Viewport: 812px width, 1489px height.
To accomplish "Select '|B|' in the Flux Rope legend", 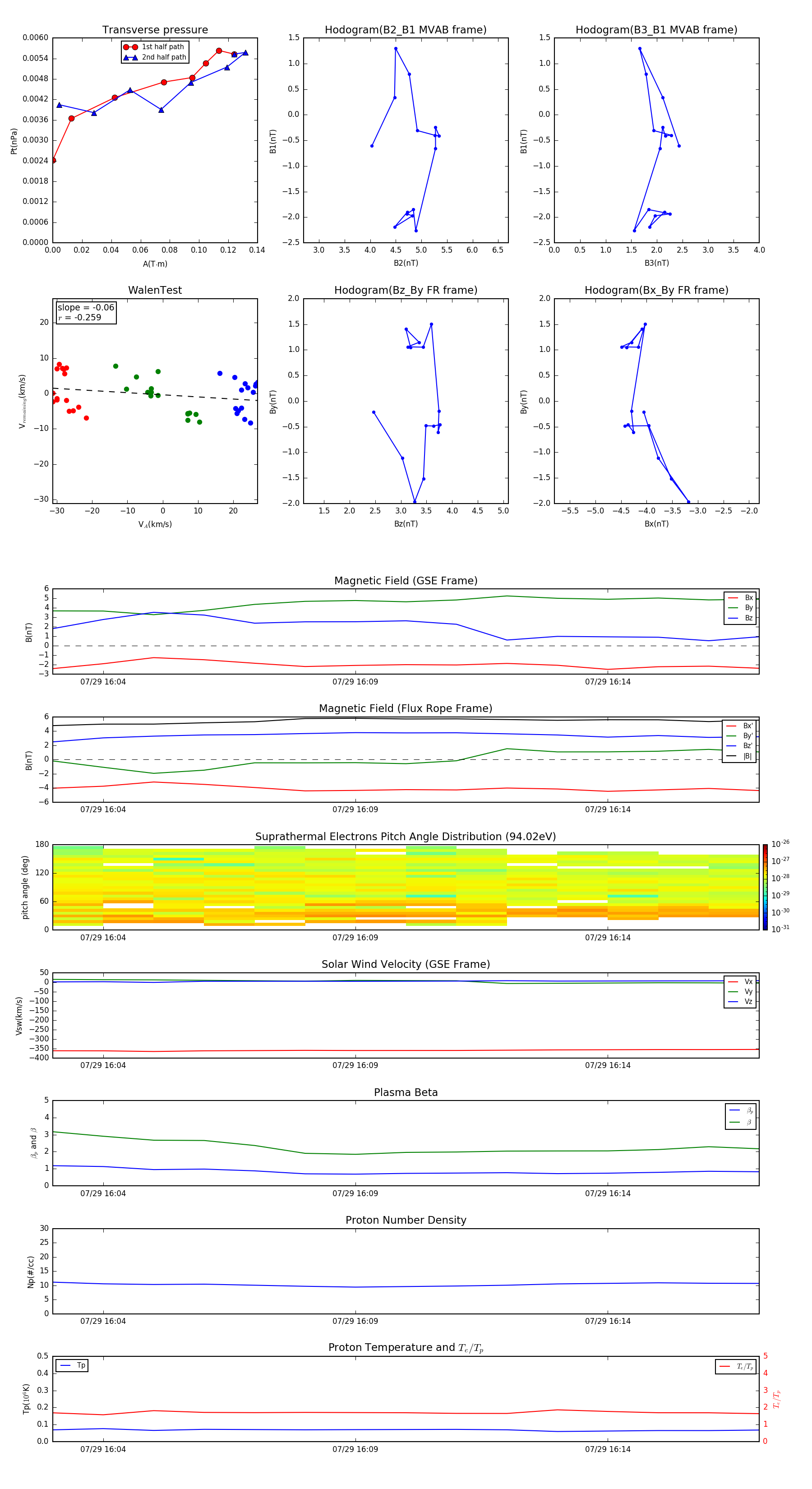I will click(739, 756).
